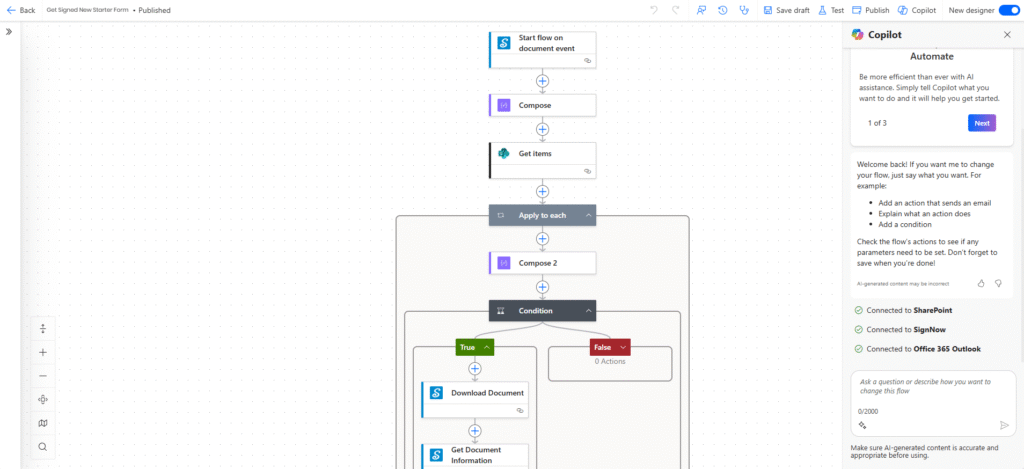
Task: Expand the left side panel chevron
Action: coord(9,32)
